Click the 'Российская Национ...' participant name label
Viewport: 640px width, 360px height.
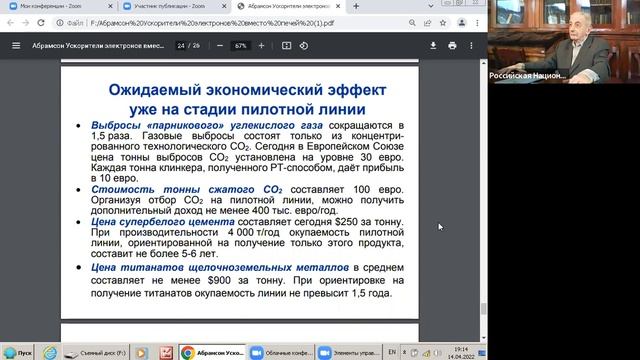527,76
